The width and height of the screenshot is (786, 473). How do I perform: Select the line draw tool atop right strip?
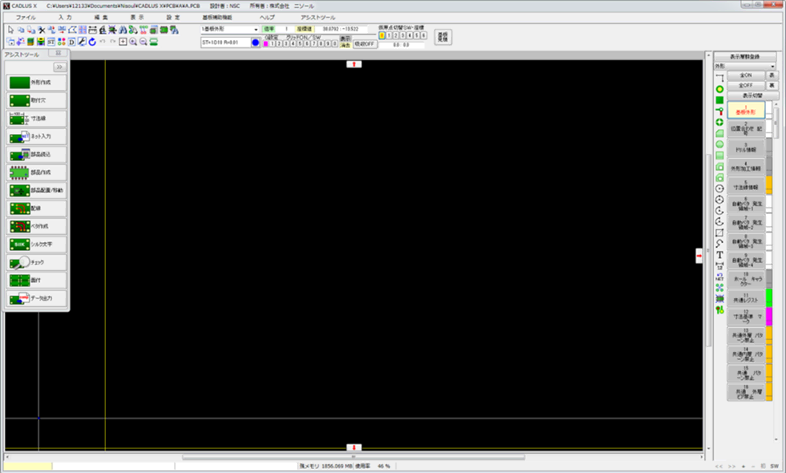click(719, 78)
